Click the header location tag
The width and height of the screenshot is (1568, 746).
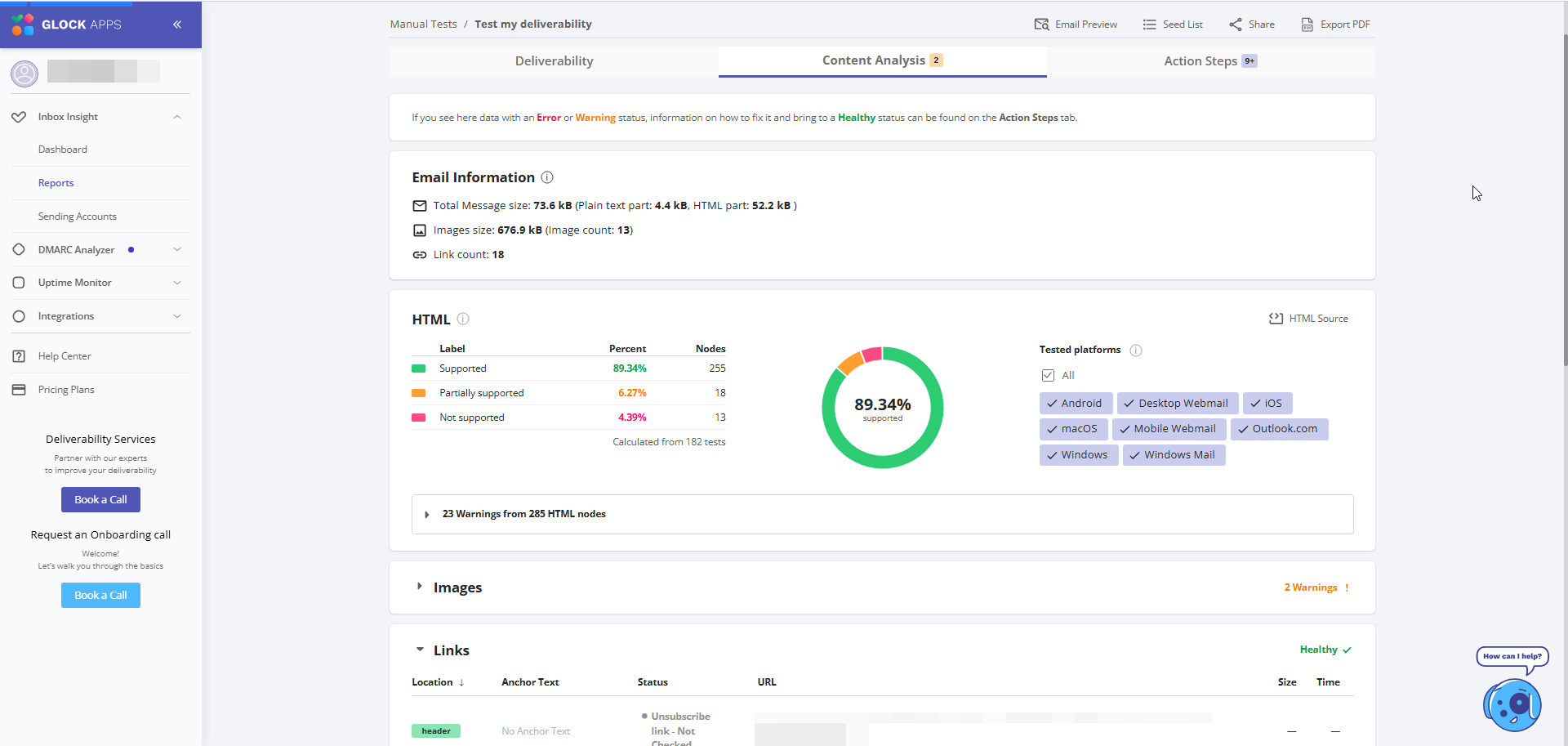(x=436, y=731)
